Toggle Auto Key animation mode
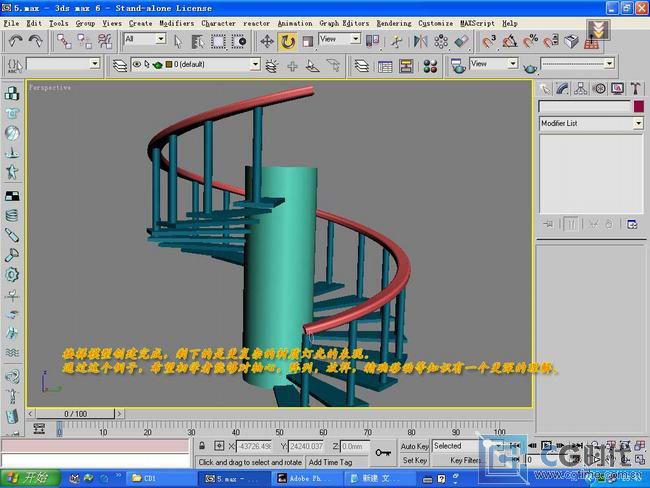This screenshot has width=650, height=488. [415, 446]
